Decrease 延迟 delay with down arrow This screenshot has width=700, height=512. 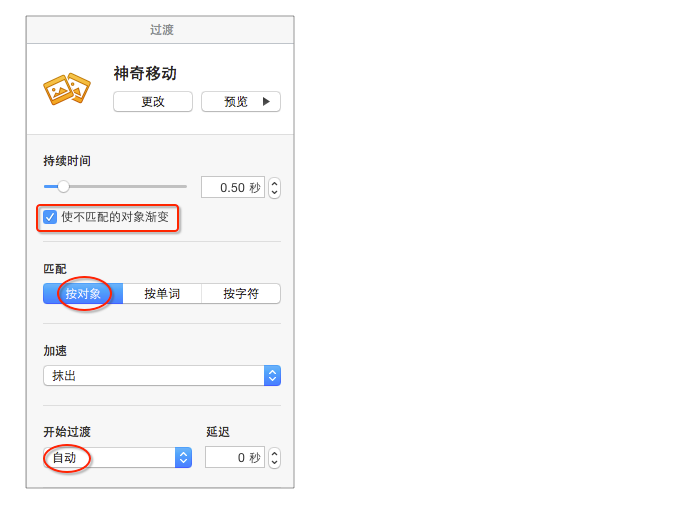pyautogui.click(x=275, y=464)
